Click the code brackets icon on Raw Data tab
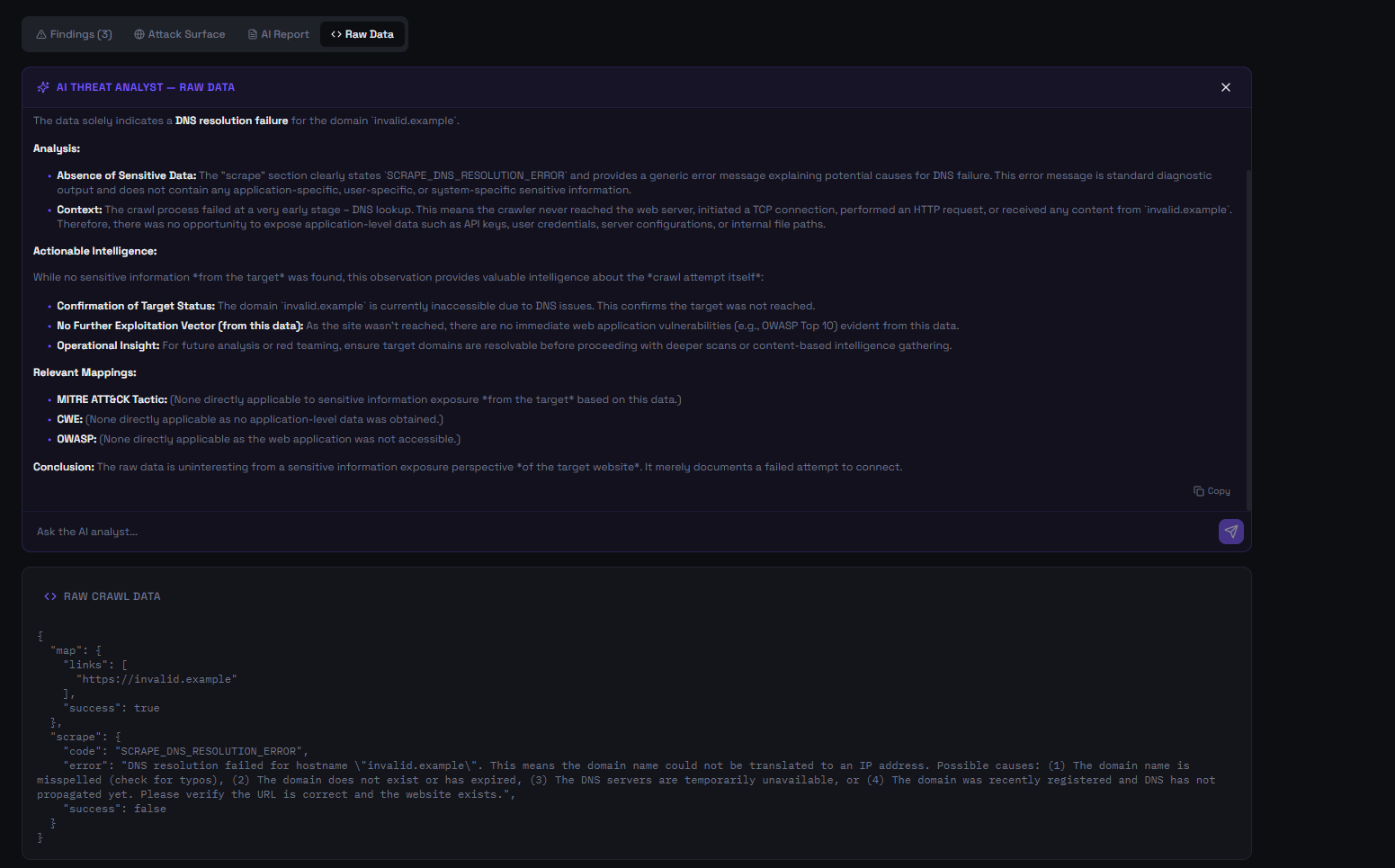 point(336,34)
